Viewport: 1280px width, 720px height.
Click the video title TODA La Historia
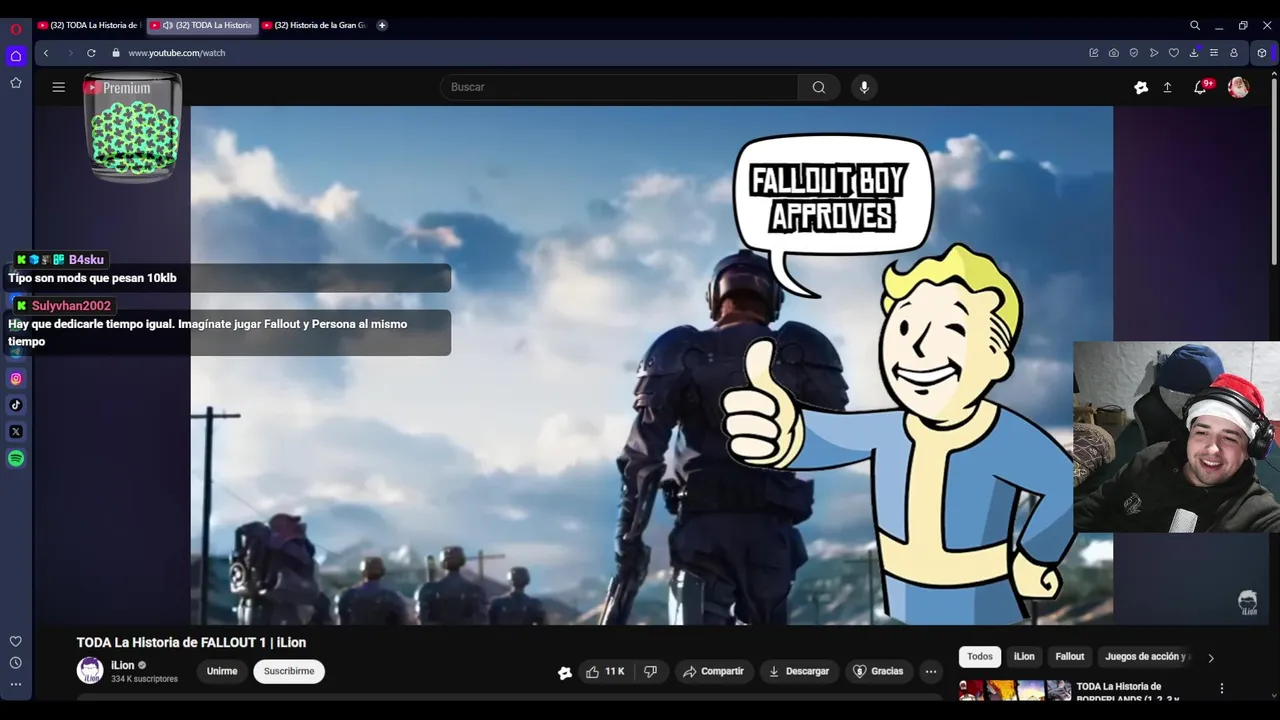point(191,643)
